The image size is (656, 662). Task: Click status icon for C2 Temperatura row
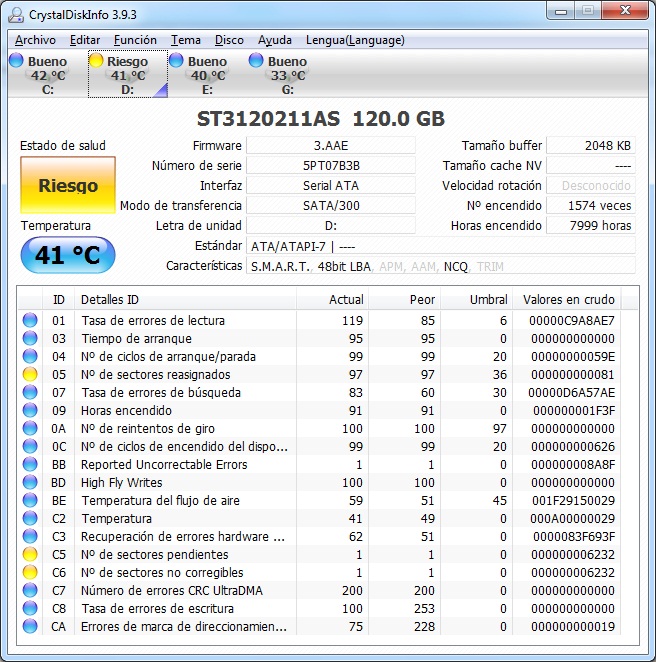click(30, 518)
